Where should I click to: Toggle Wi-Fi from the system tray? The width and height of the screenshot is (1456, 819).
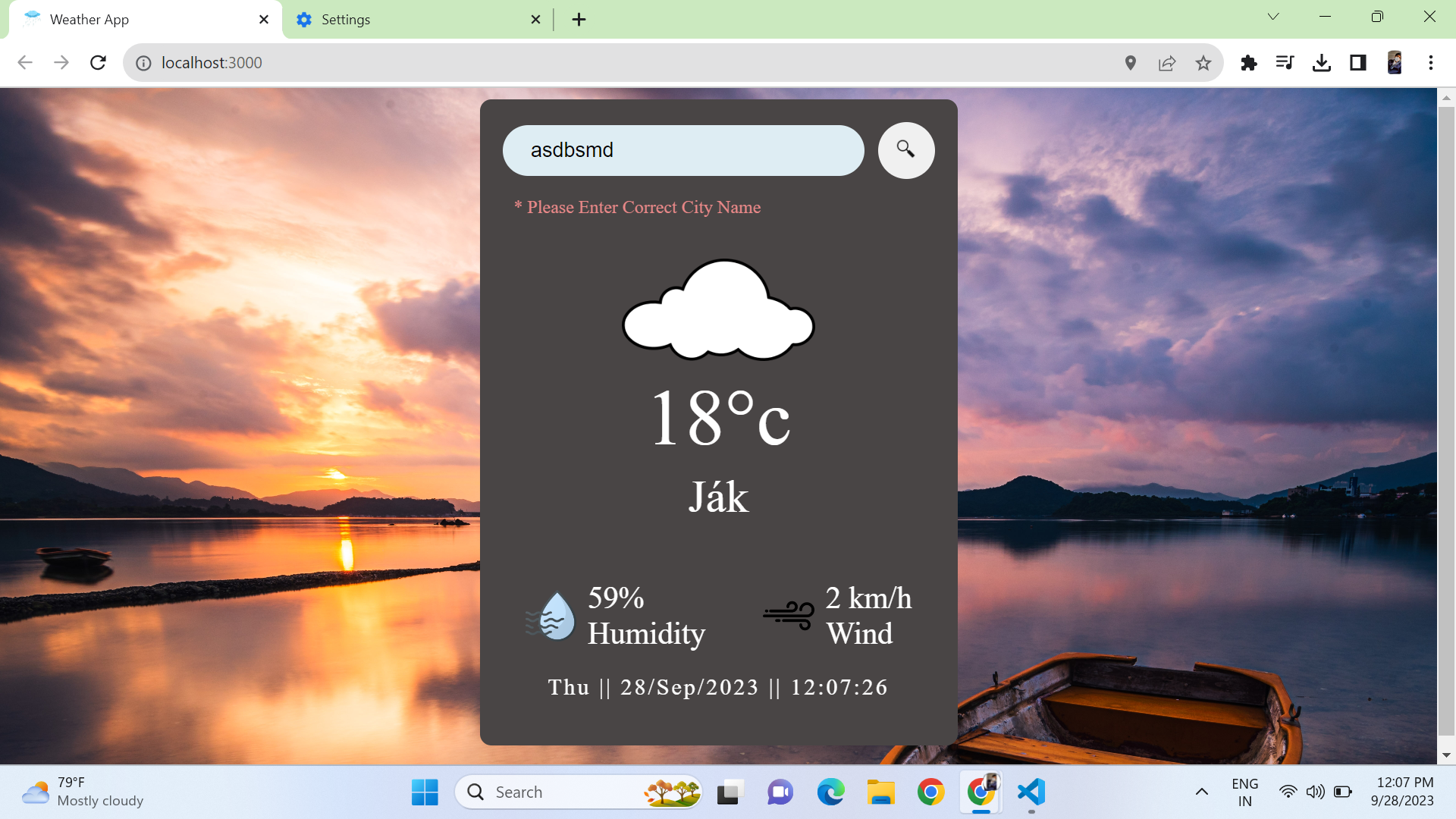[x=1288, y=792]
